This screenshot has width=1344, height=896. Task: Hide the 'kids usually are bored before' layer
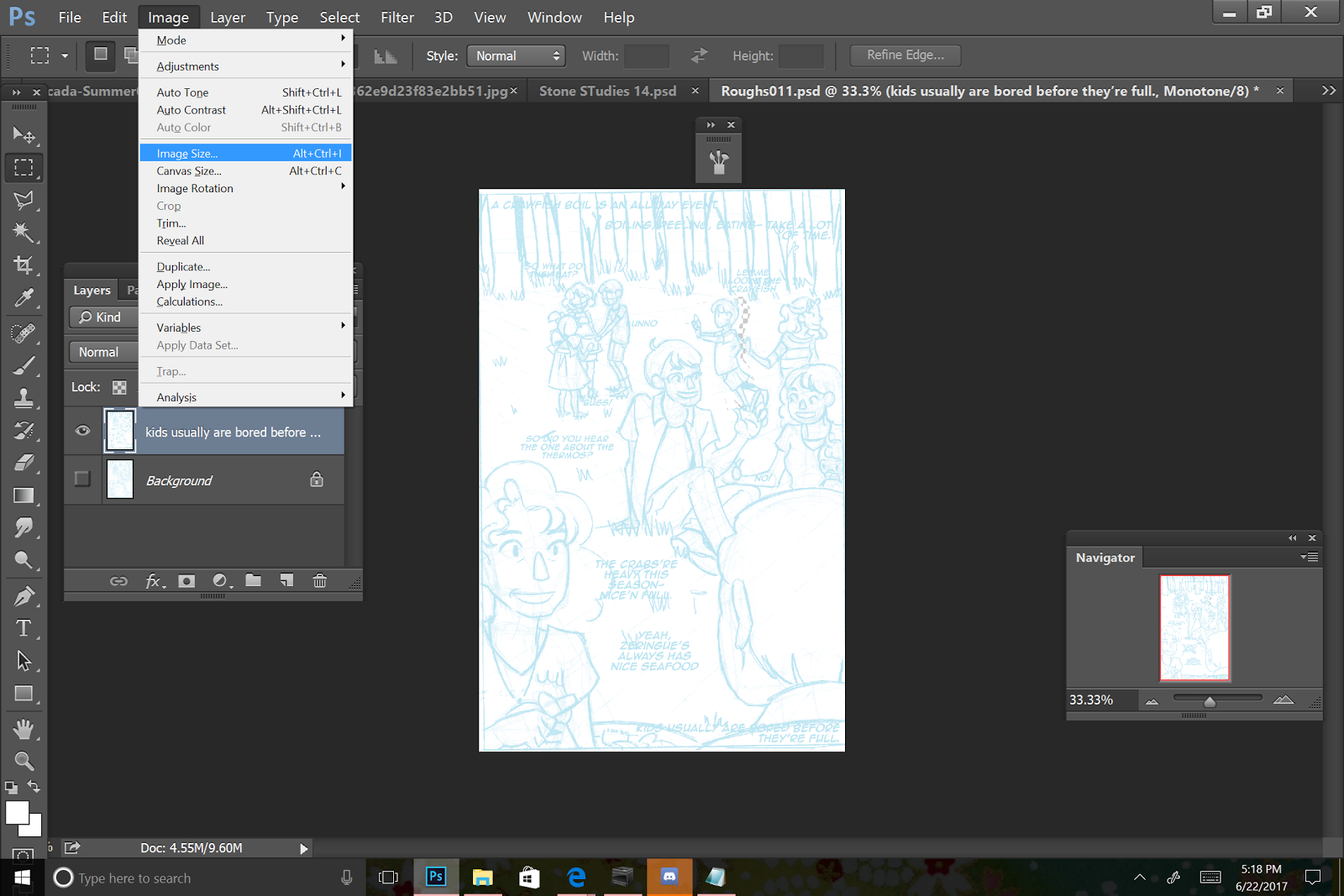point(82,431)
